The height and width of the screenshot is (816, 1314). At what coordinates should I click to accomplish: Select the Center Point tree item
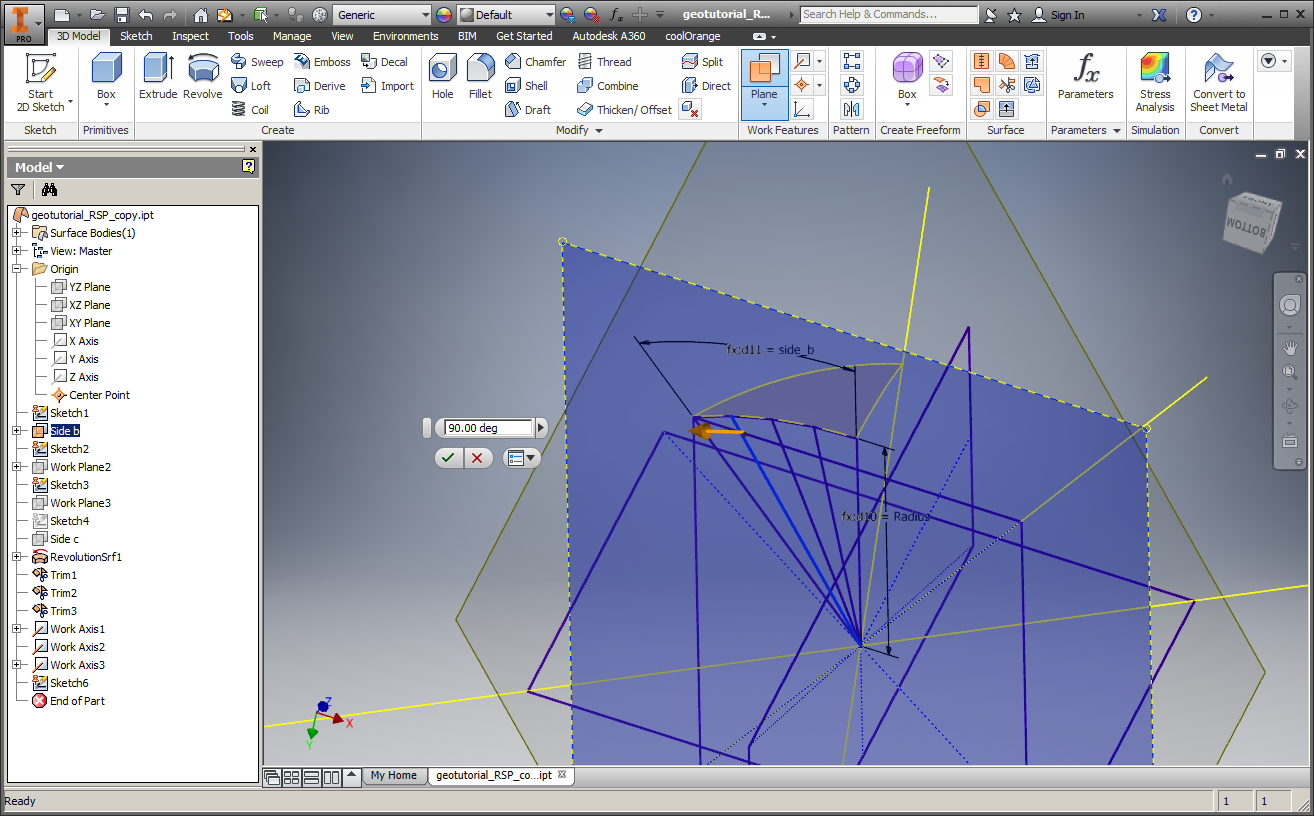tap(90, 395)
